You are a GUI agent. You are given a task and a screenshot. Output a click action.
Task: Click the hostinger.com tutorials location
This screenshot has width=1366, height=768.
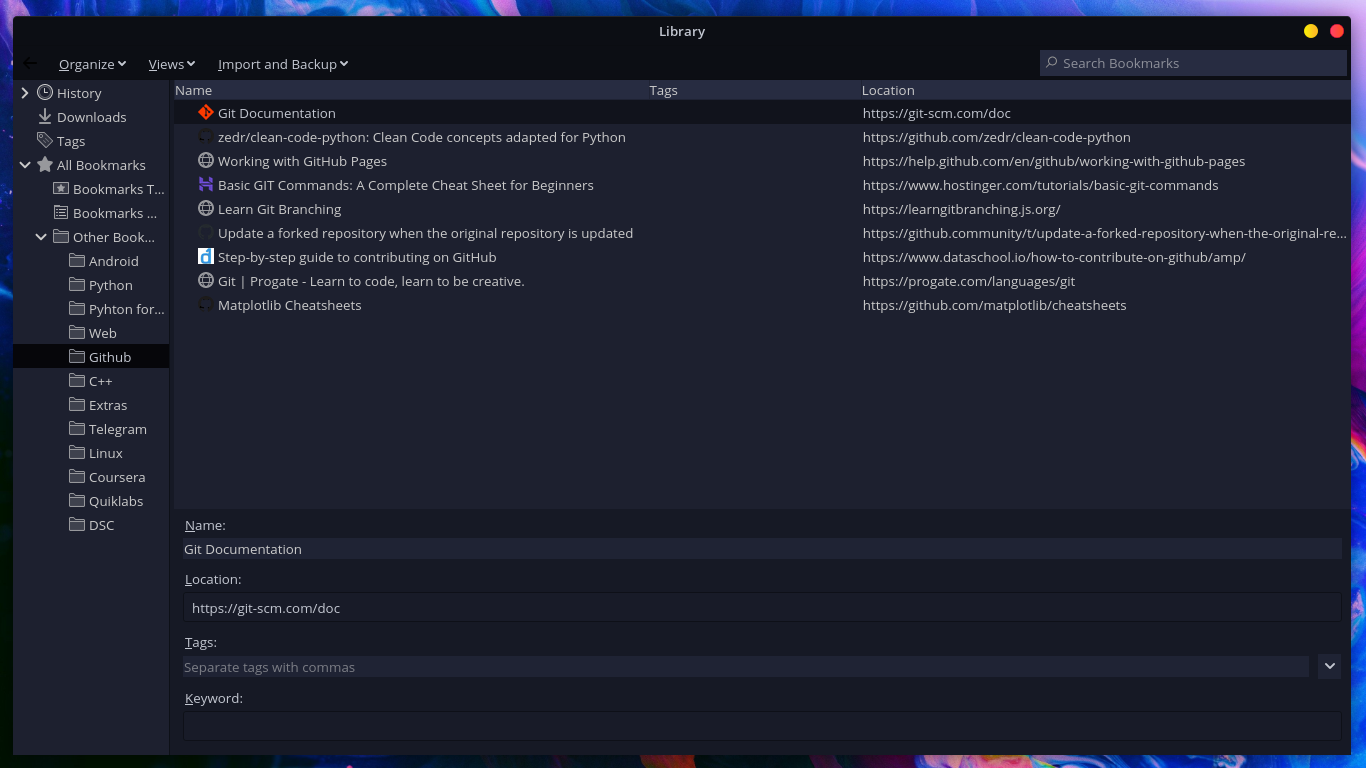(x=1040, y=185)
